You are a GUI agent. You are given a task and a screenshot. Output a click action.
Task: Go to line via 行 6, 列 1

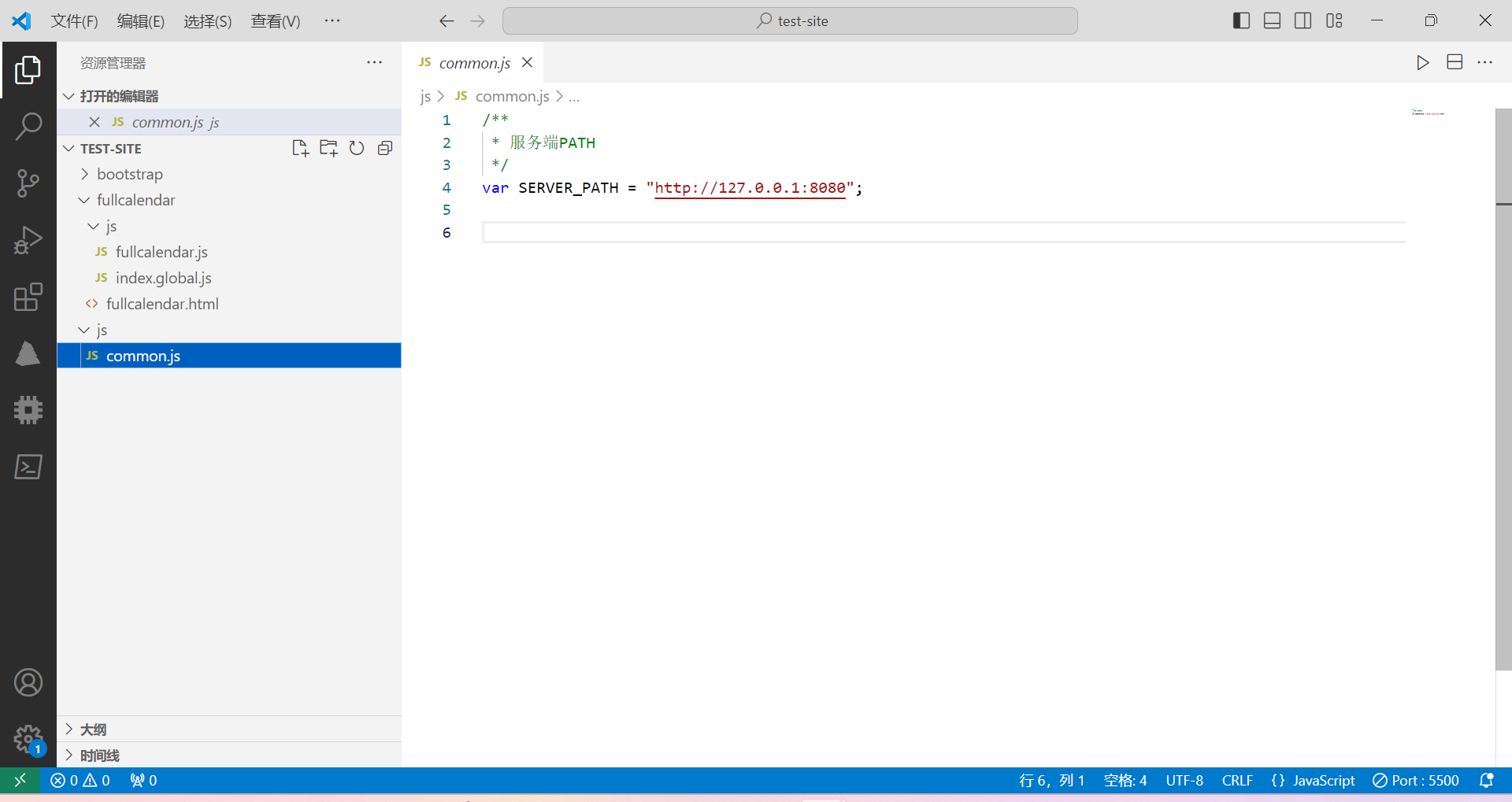[1052, 780]
